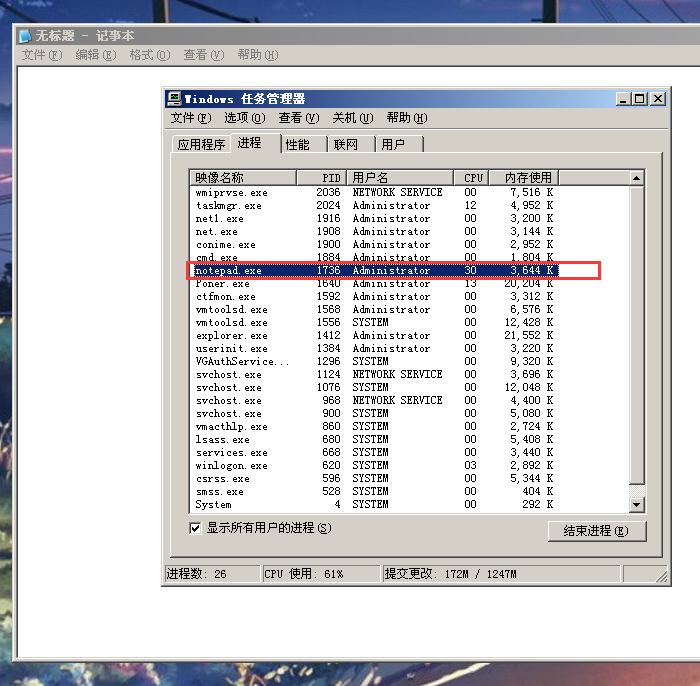Select the wmiprvse.exe process row
Screen dimensions: 700x686
coord(375,193)
